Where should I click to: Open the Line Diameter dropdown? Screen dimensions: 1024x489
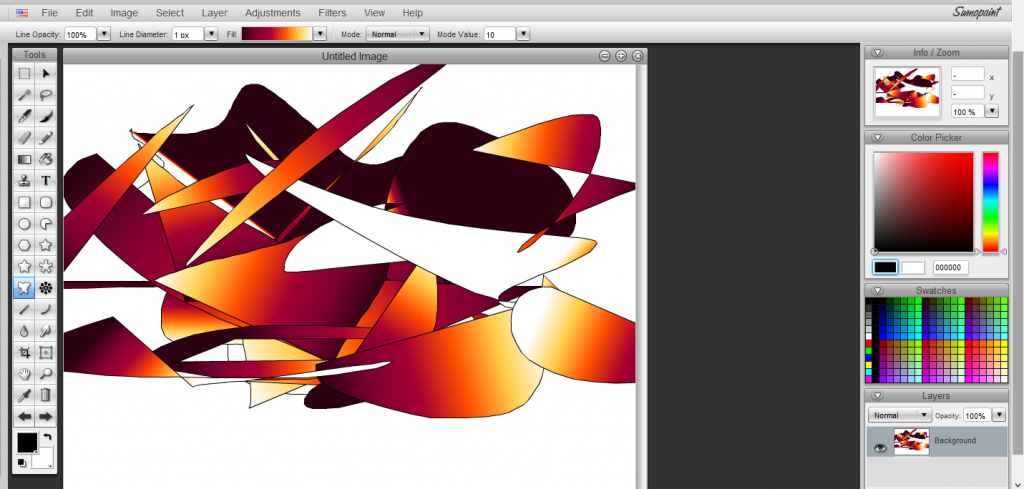211,34
